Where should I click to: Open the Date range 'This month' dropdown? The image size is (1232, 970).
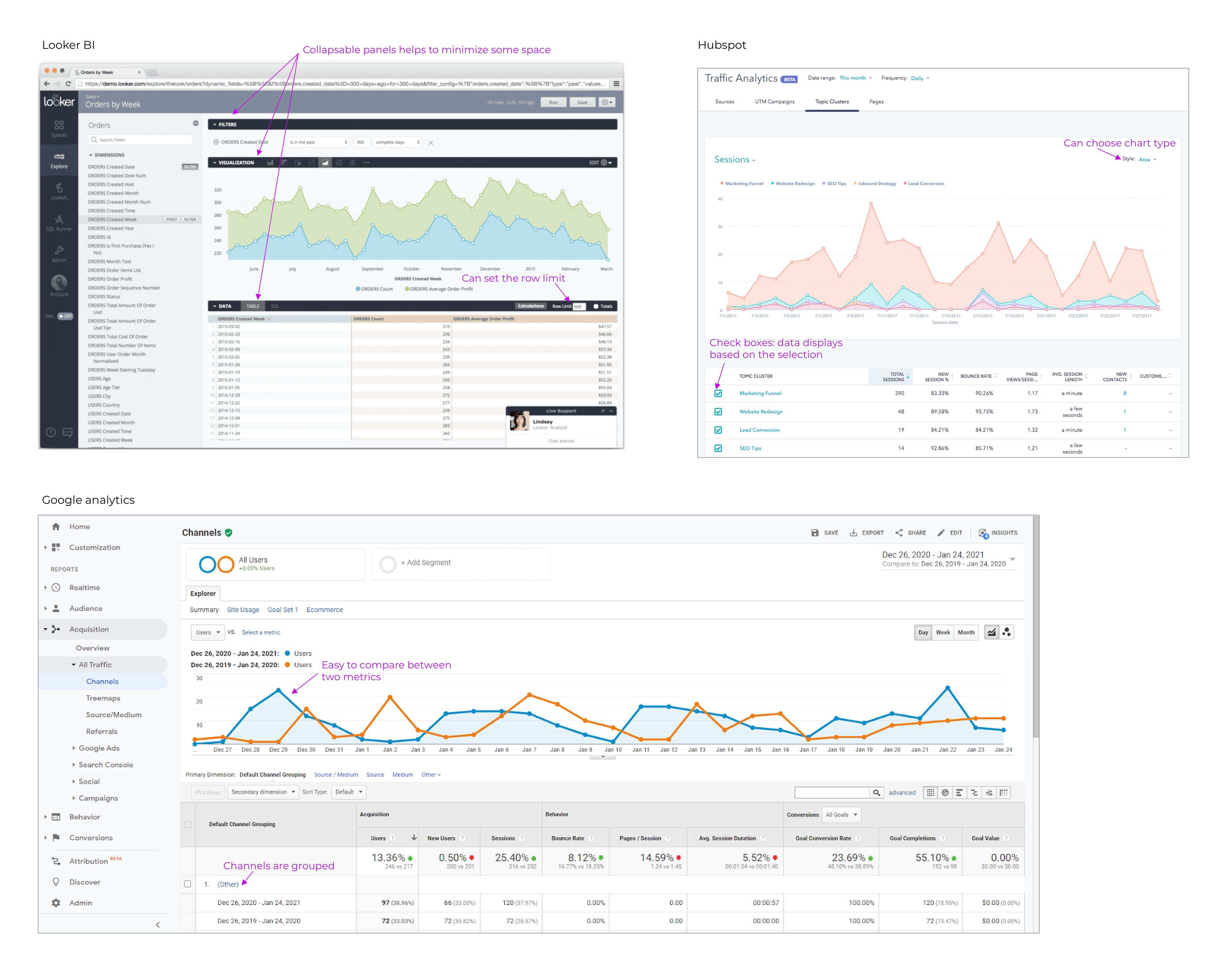855,78
